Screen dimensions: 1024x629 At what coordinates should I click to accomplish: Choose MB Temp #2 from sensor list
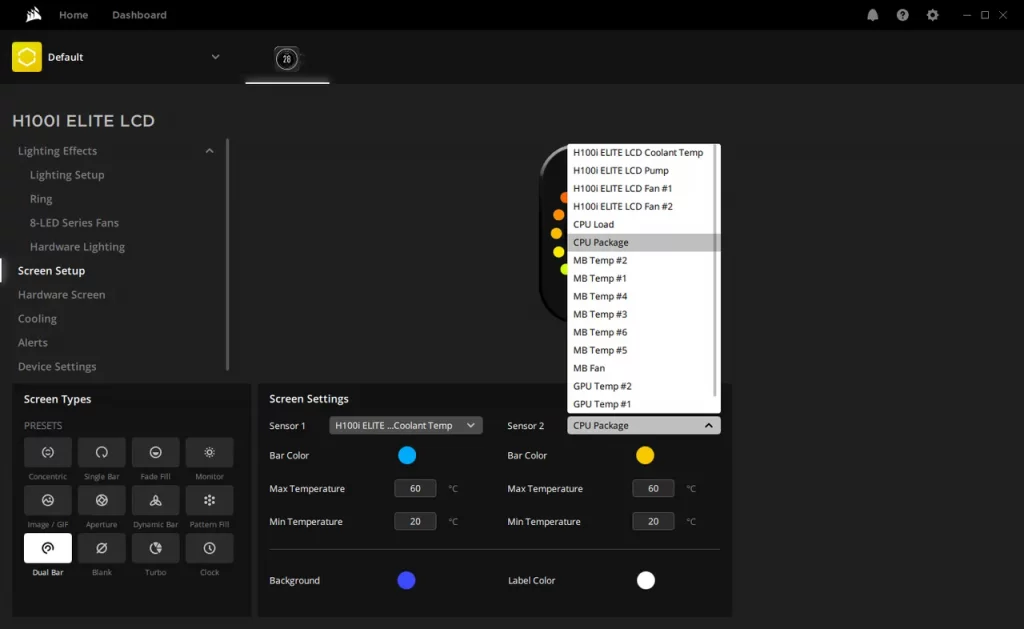pyautogui.click(x=641, y=261)
